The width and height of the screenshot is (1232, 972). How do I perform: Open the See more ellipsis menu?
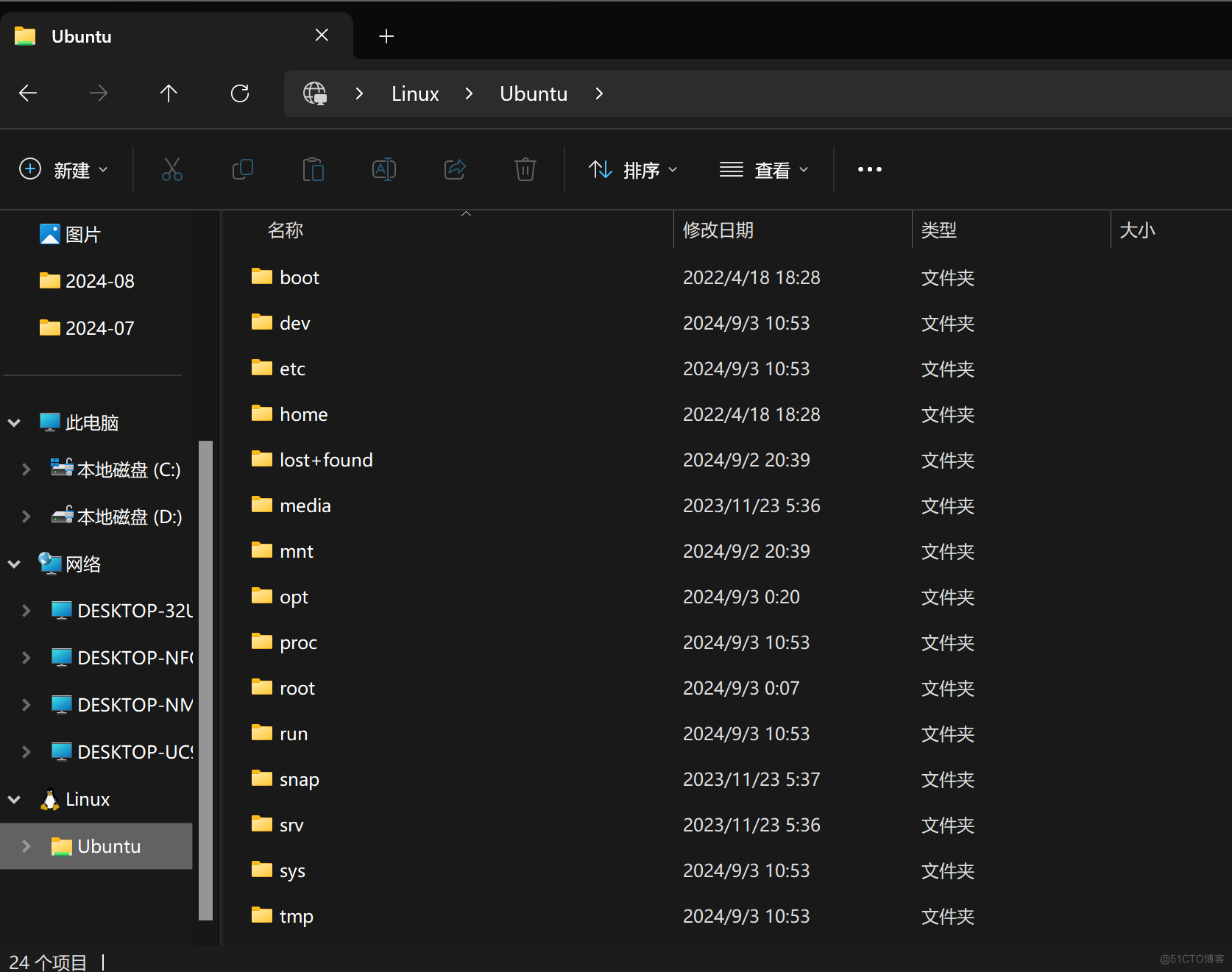point(870,170)
